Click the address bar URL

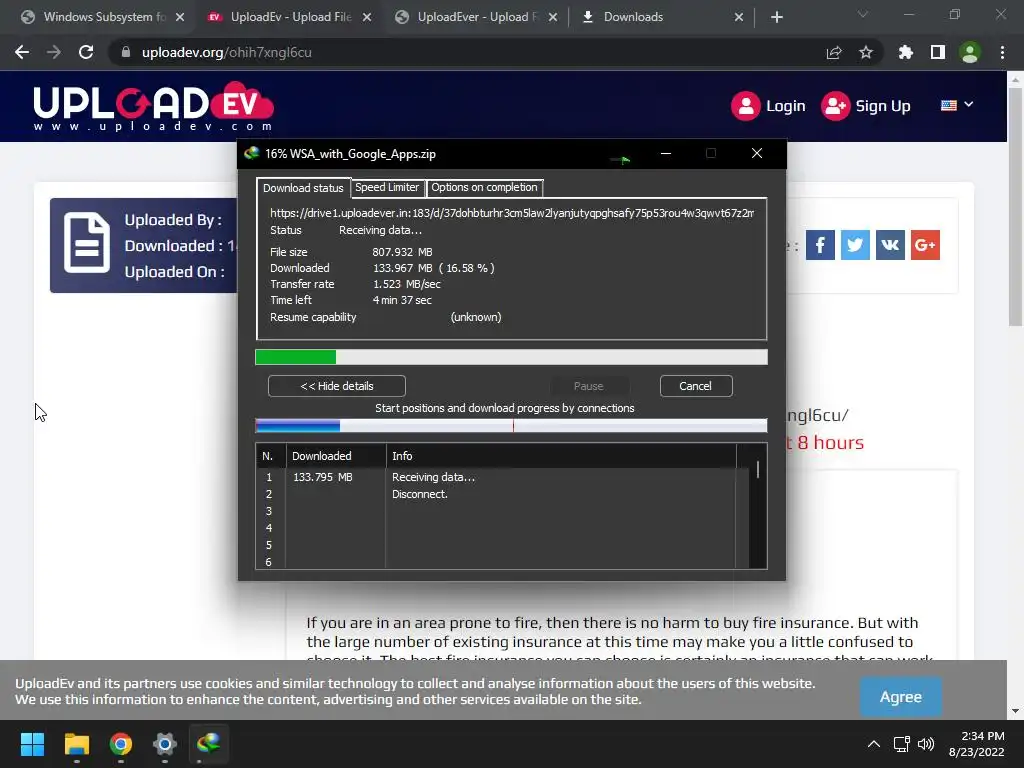tap(227, 52)
